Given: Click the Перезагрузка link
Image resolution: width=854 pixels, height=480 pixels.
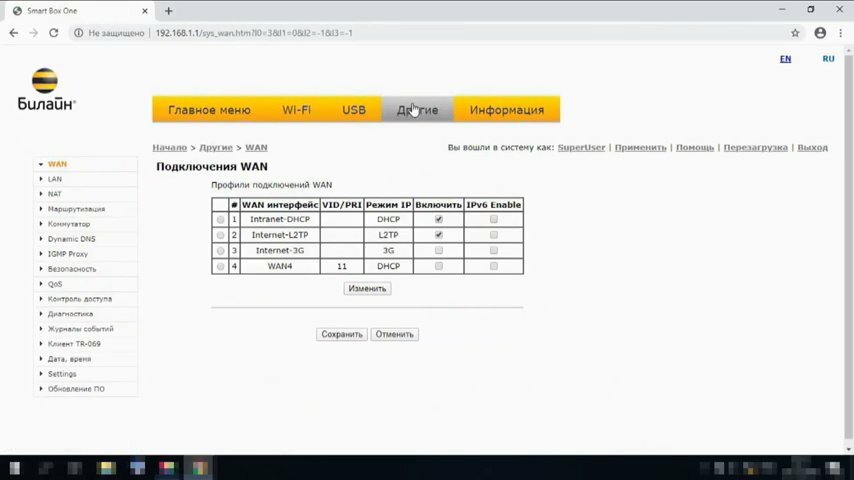Looking at the screenshot, I should (x=755, y=148).
